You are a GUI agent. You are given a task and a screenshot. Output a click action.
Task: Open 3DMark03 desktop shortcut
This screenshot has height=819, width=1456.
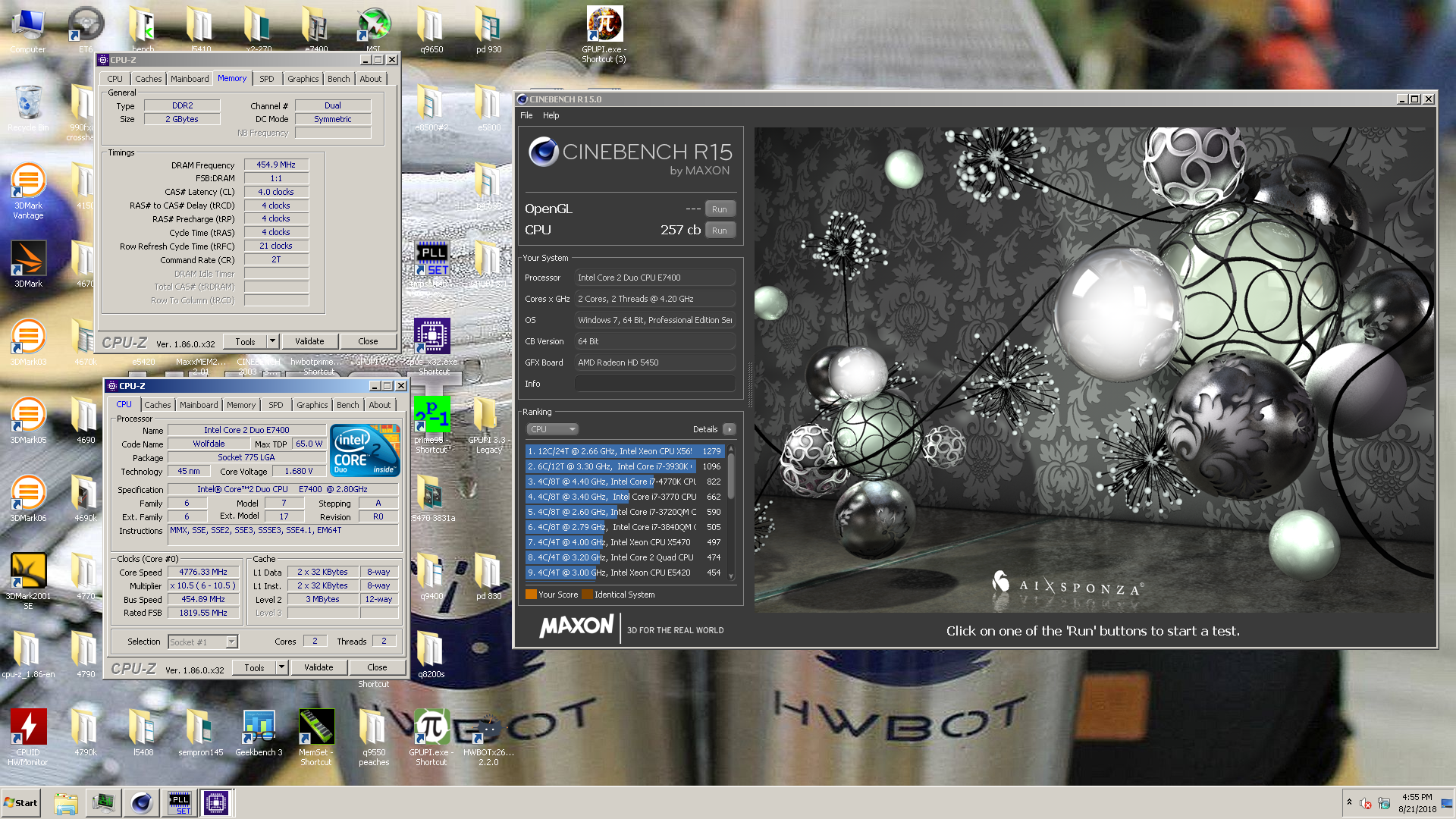[x=28, y=342]
